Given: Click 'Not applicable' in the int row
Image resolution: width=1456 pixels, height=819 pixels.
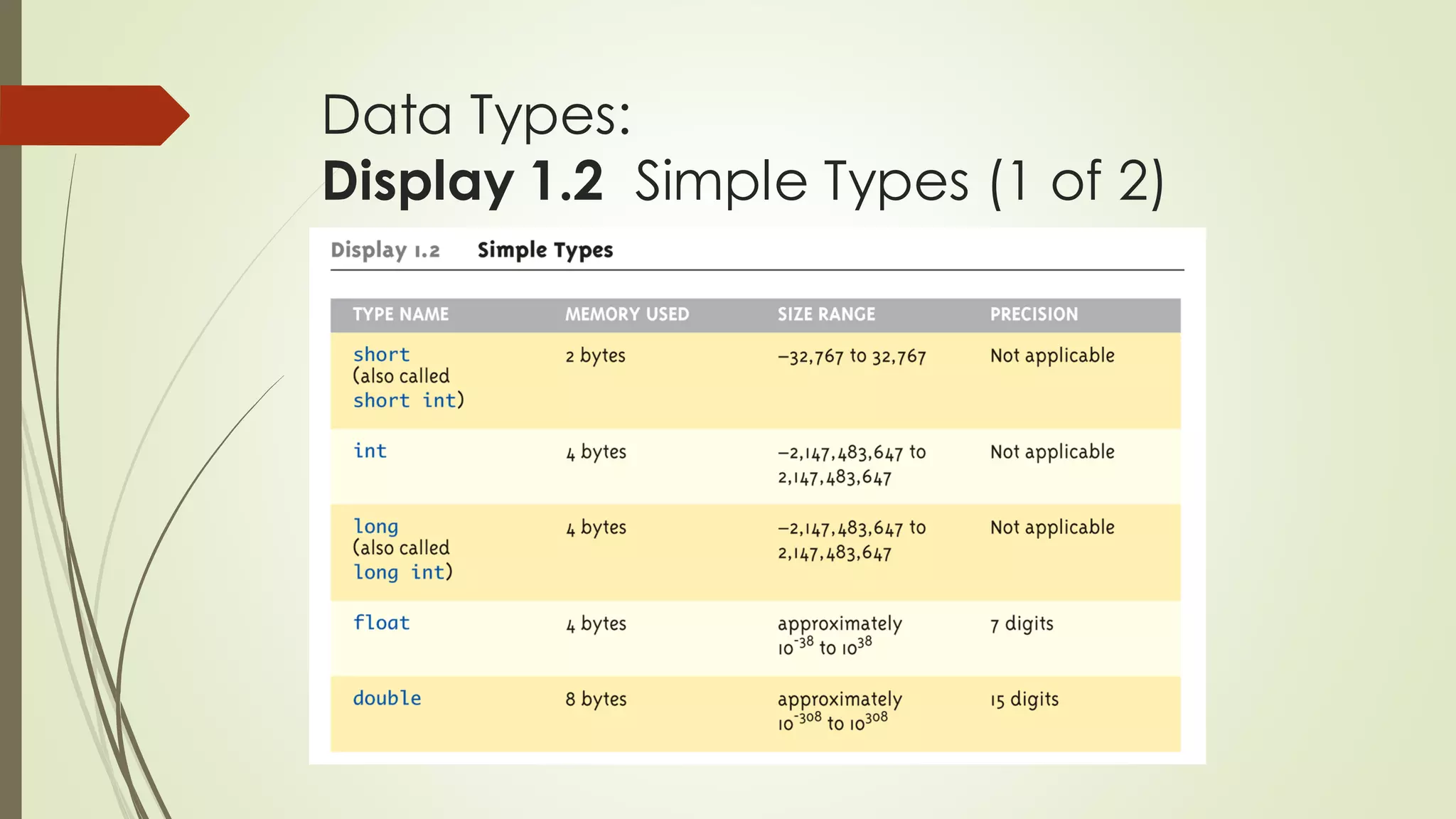Looking at the screenshot, I should pyautogui.click(x=1052, y=452).
